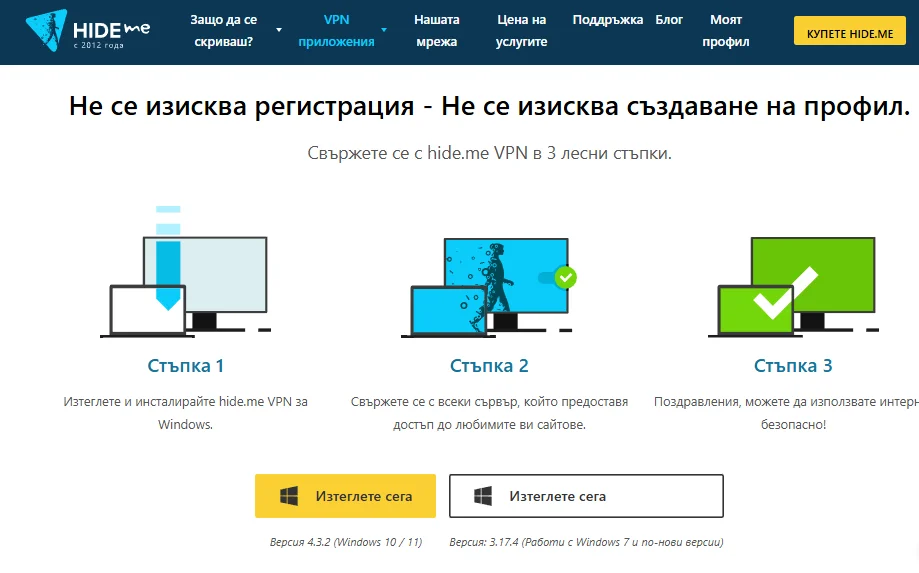Click yellow 'Изтеглете сега' download button
This screenshot has width=919, height=573.
(345, 496)
